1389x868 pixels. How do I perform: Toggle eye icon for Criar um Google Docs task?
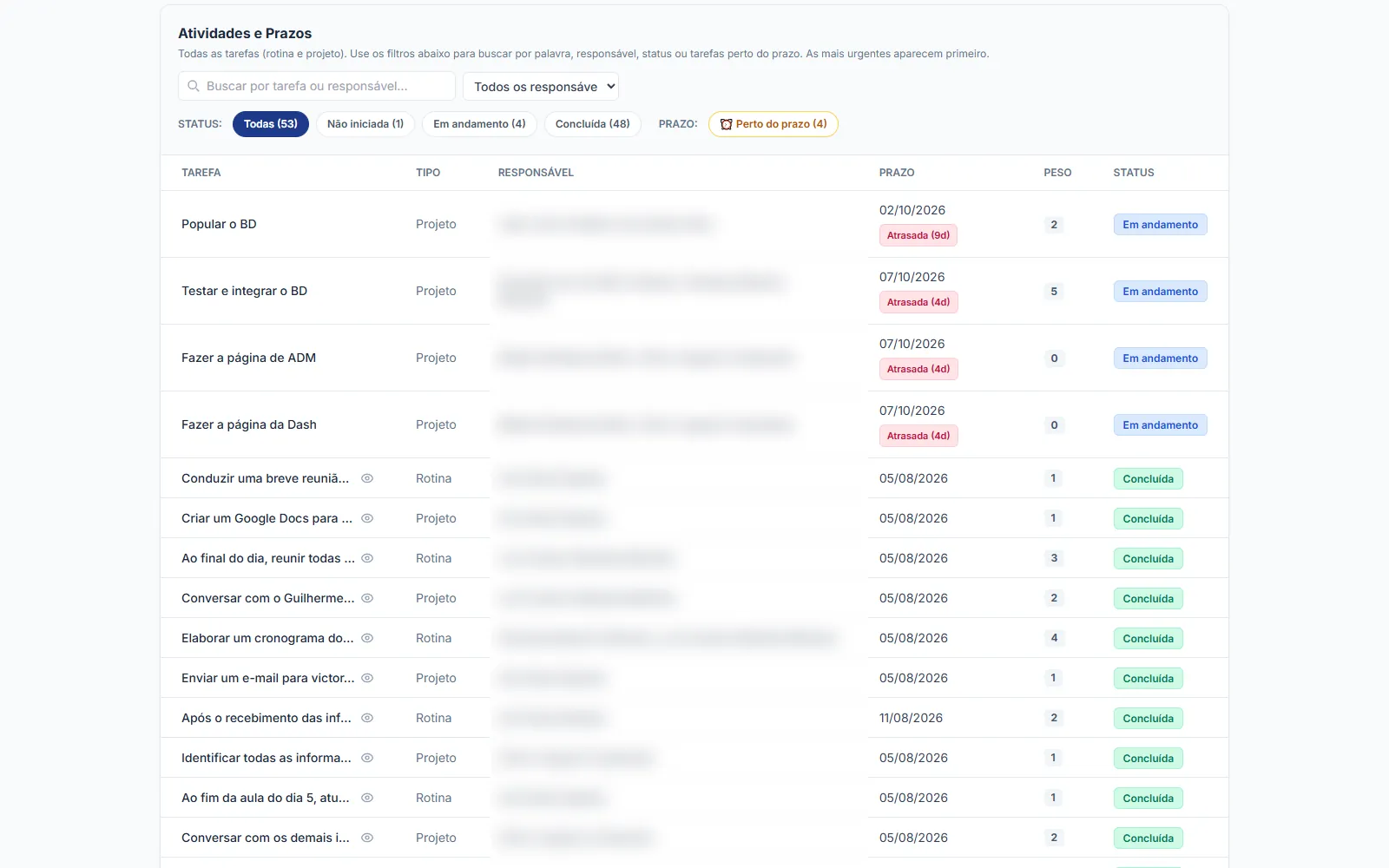click(367, 518)
